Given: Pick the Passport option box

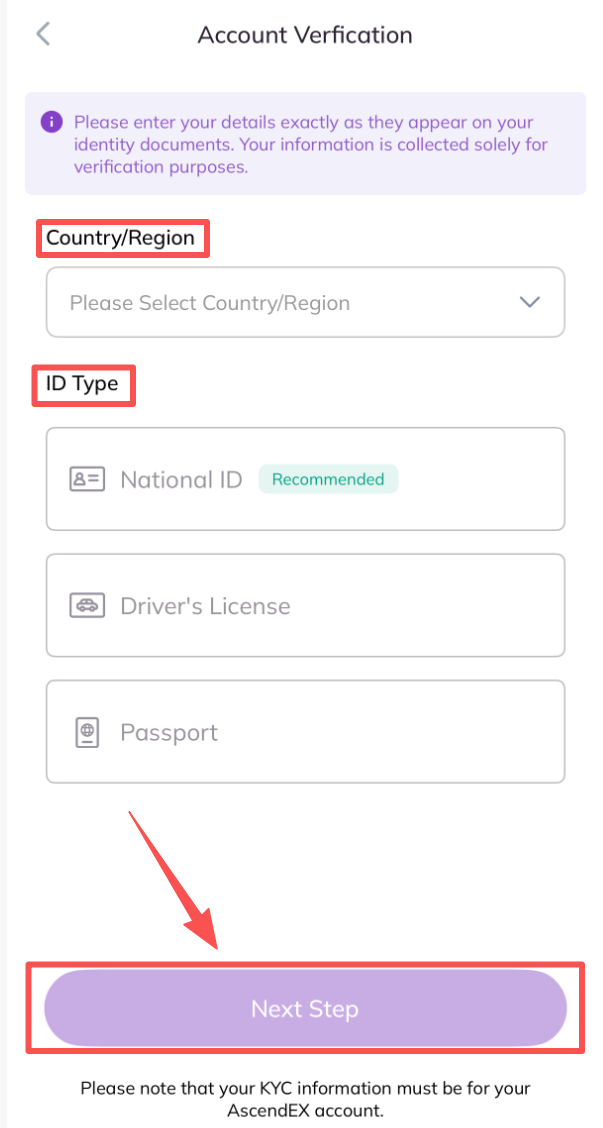Looking at the screenshot, I should pyautogui.click(x=305, y=733).
